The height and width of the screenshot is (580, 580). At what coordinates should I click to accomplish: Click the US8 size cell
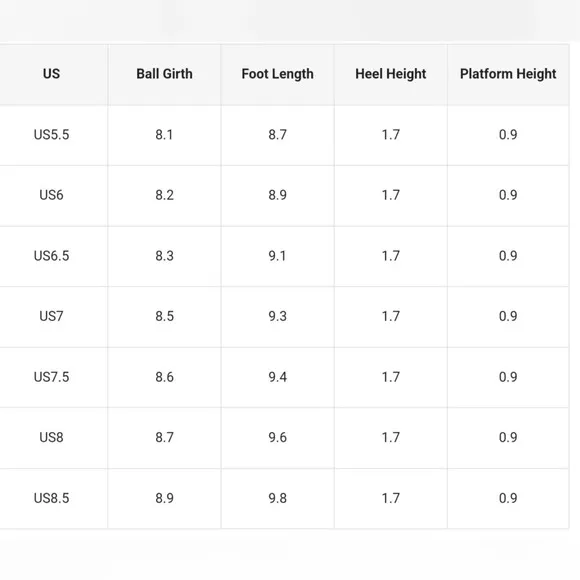tap(51, 437)
